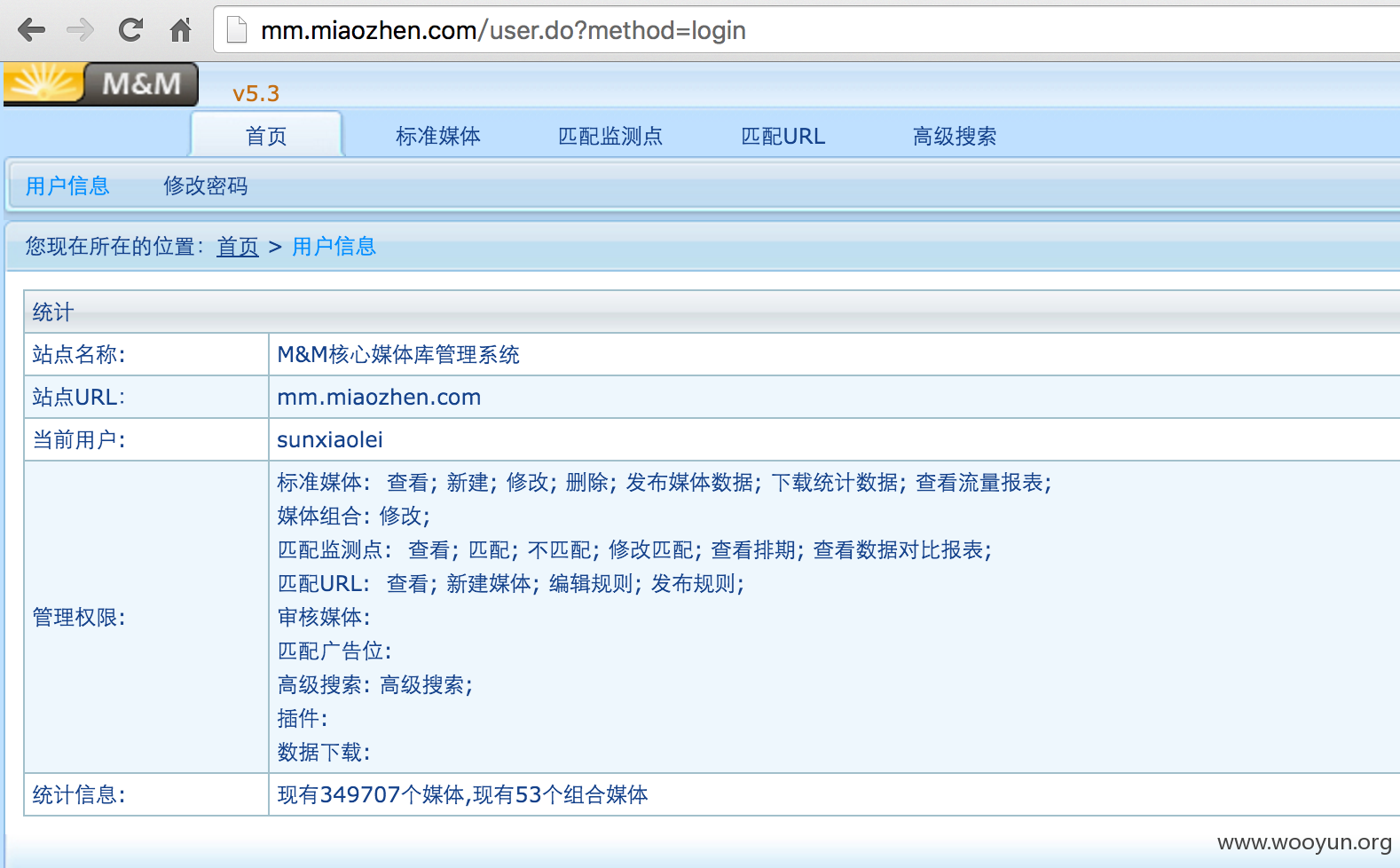Click the page document icon in address bar
Viewport: 1400px width, 868px height.
[x=237, y=30]
